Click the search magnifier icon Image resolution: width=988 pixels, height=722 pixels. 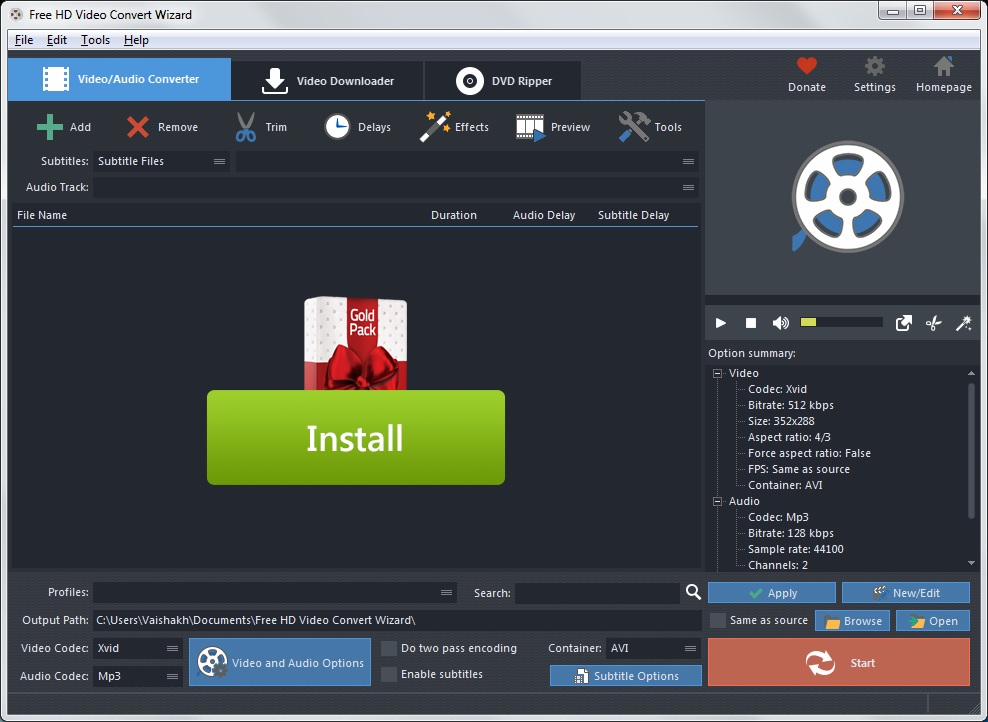click(693, 592)
